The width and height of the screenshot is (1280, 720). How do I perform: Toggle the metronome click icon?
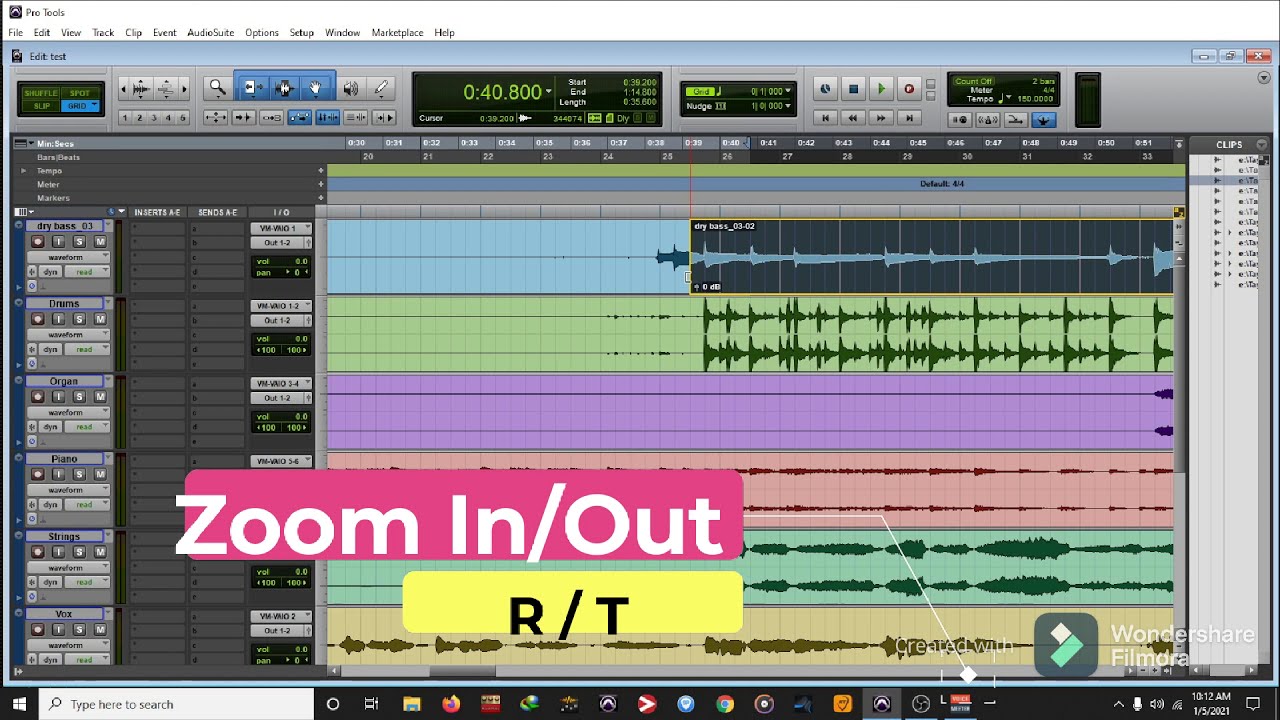coord(987,120)
